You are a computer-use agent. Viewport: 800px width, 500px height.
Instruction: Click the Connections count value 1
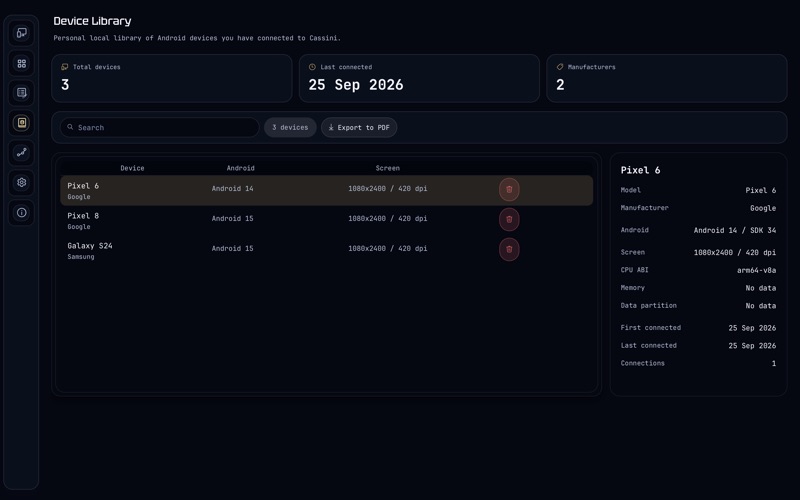(x=774, y=364)
